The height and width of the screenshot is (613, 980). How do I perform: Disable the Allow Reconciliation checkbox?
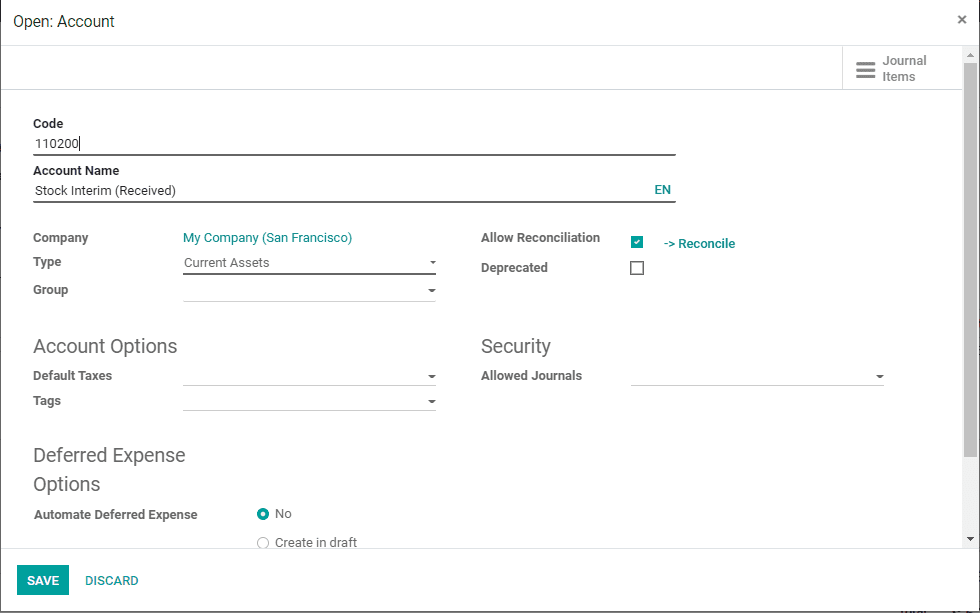(x=637, y=241)
